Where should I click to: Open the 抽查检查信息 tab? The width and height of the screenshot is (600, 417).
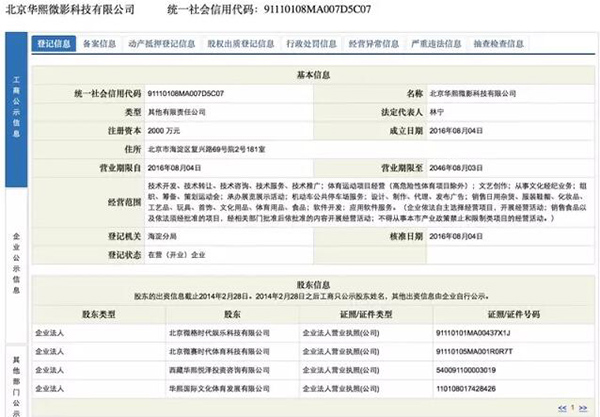(x=499, y=44)
